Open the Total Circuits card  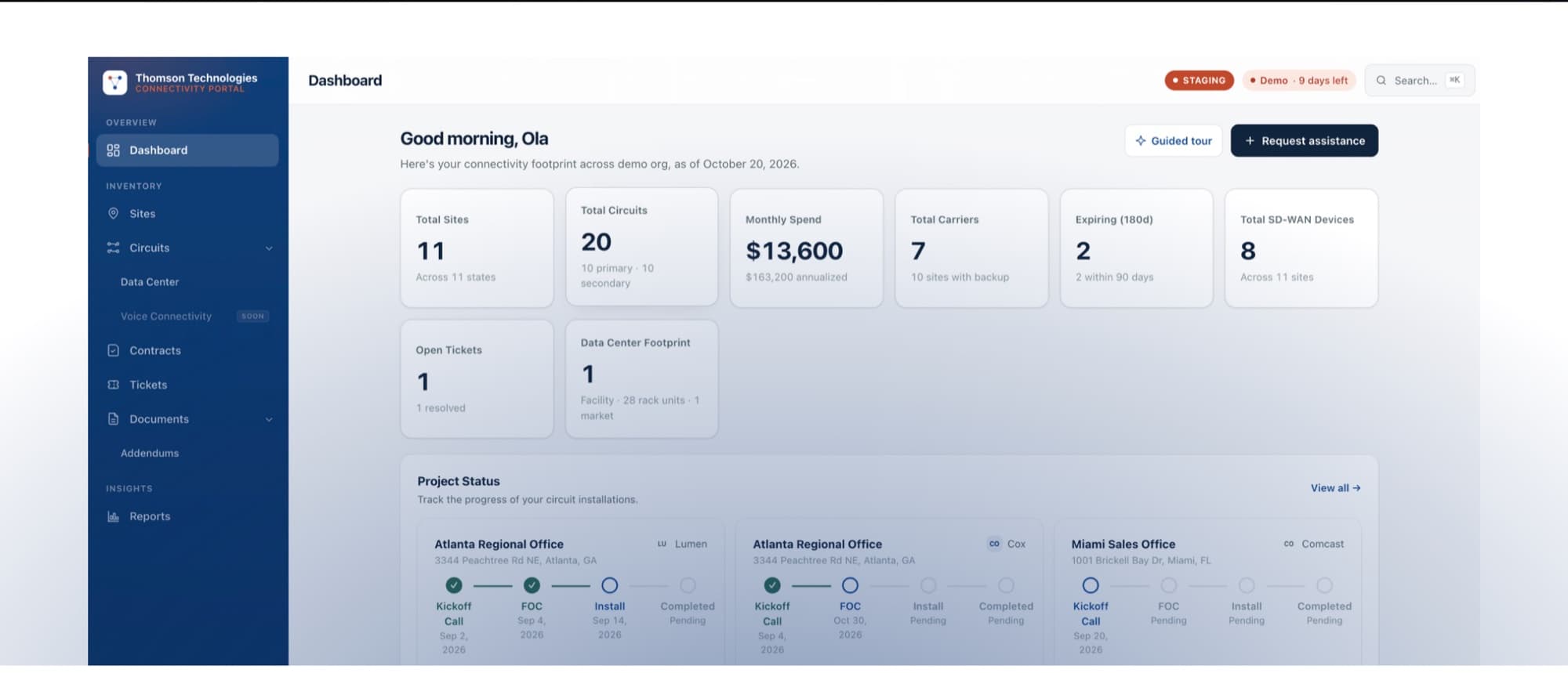[642, 247]
